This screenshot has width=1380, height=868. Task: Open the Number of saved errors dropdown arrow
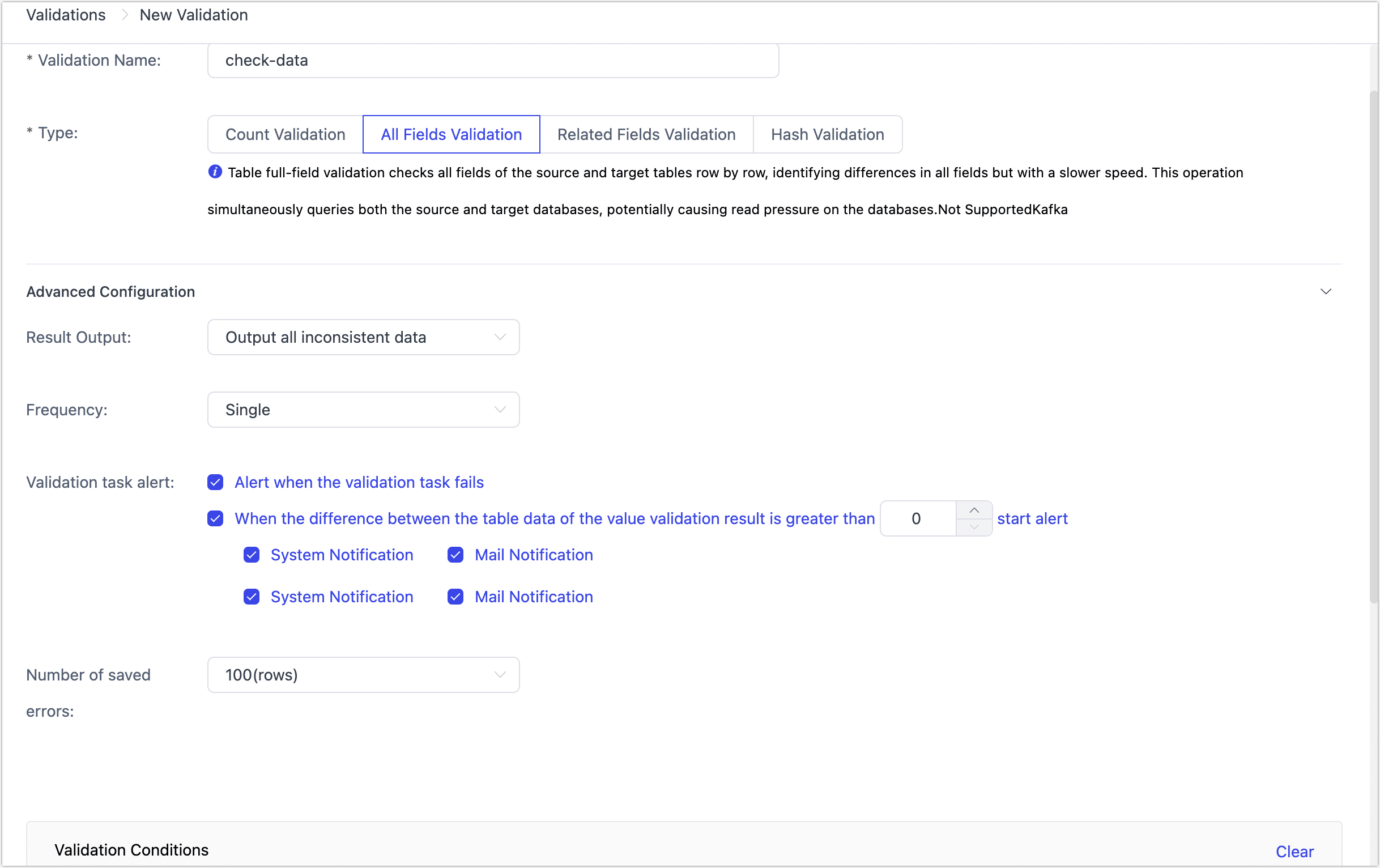[499, 675]
